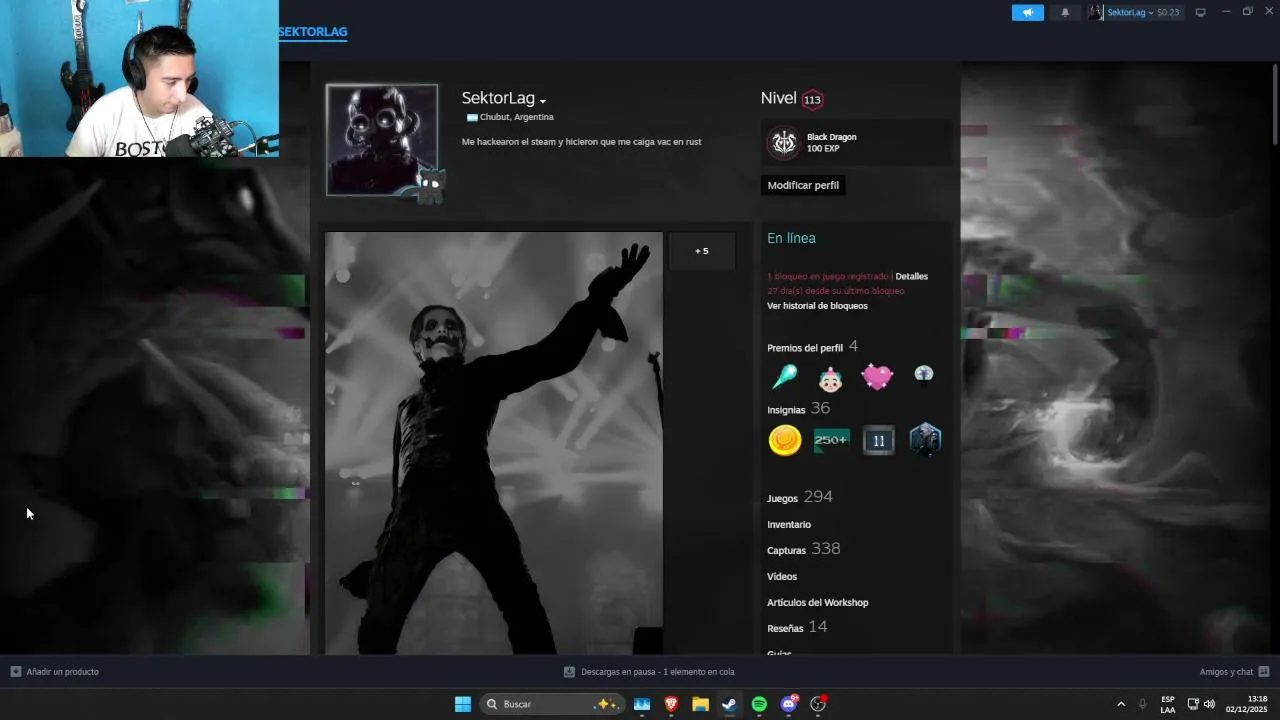Screen dimensions: 1280x720
Task: Click the 100 EXP text
Action: [823, 149]
